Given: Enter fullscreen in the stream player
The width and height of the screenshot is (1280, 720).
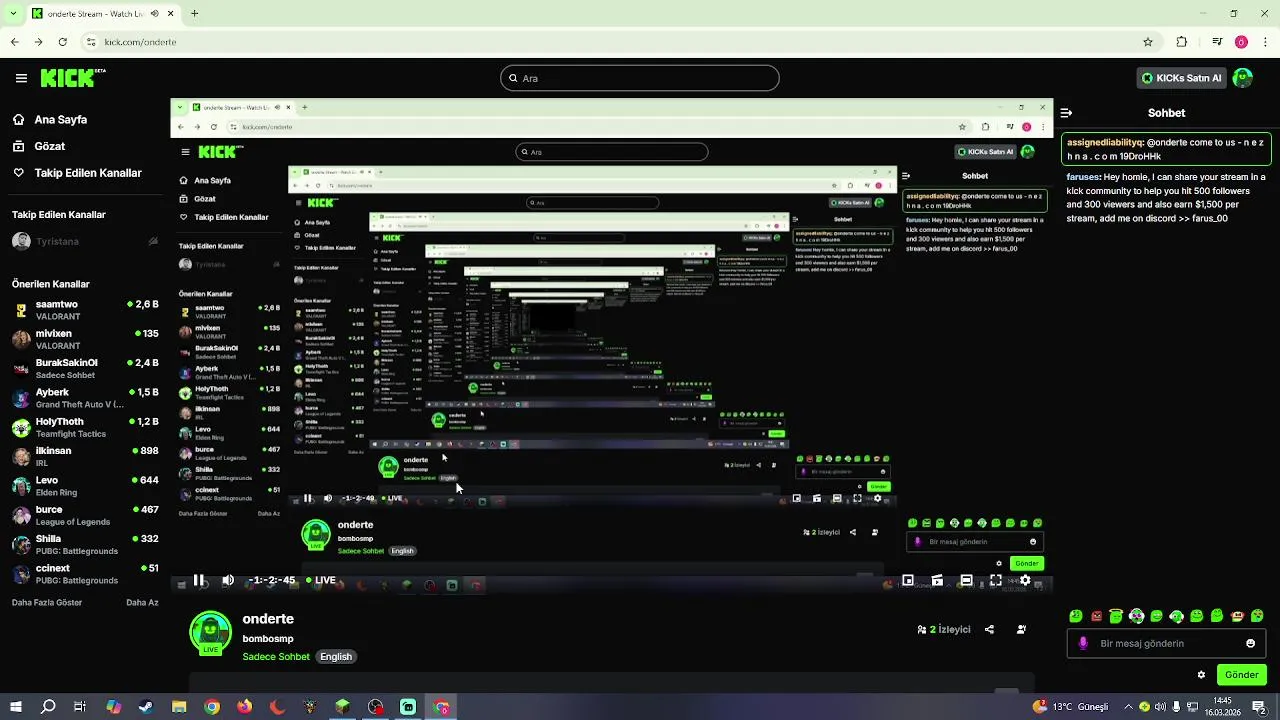Looking at the screenshot, I should tap(996, 580).
